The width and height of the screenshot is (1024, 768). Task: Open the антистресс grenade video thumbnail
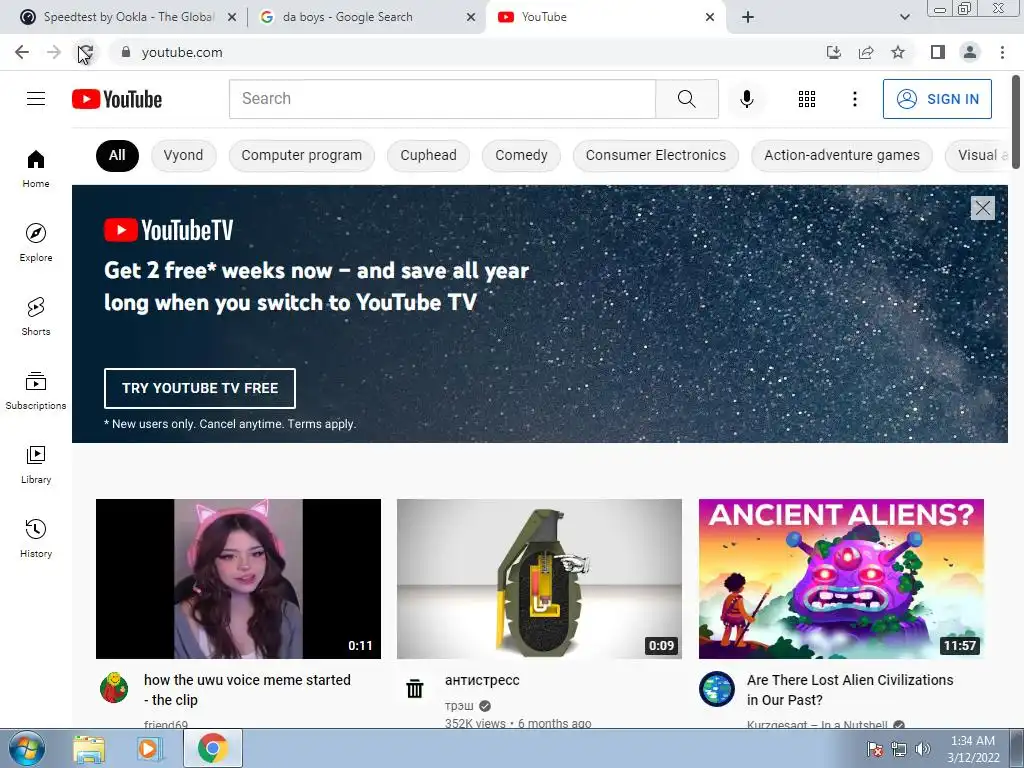click(x=539, y=579)
